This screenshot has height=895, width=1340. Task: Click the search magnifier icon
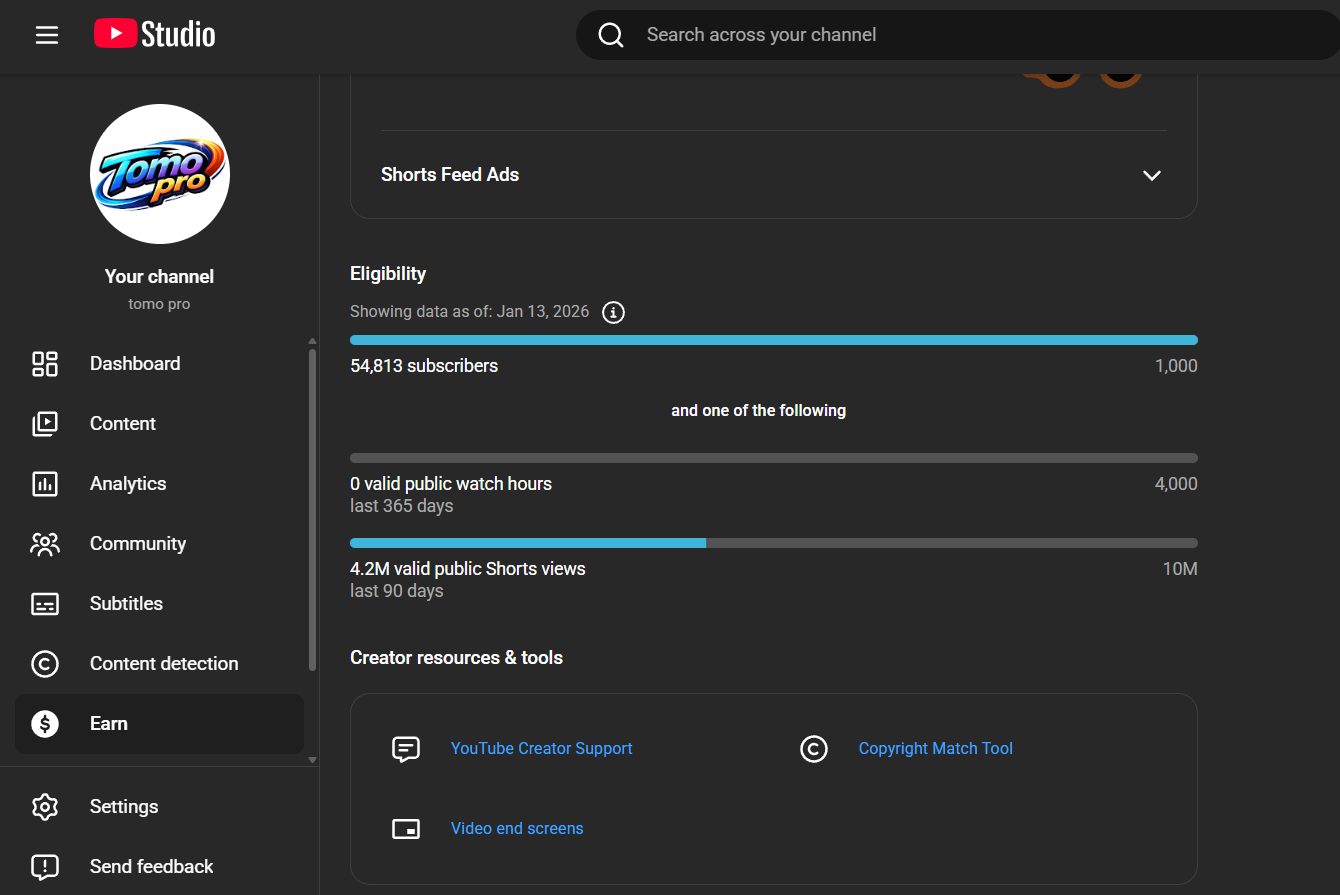pyautogui.click(x=610, y=35)
